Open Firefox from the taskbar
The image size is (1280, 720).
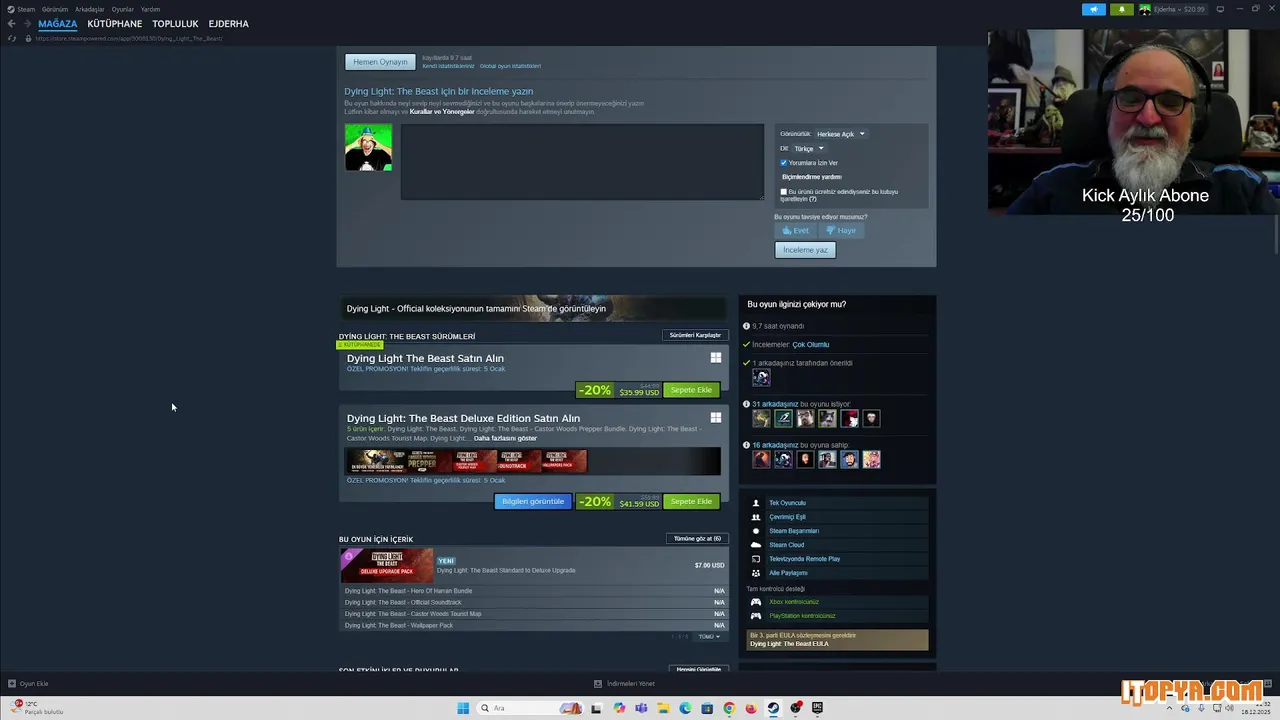(x=751, y=708)
